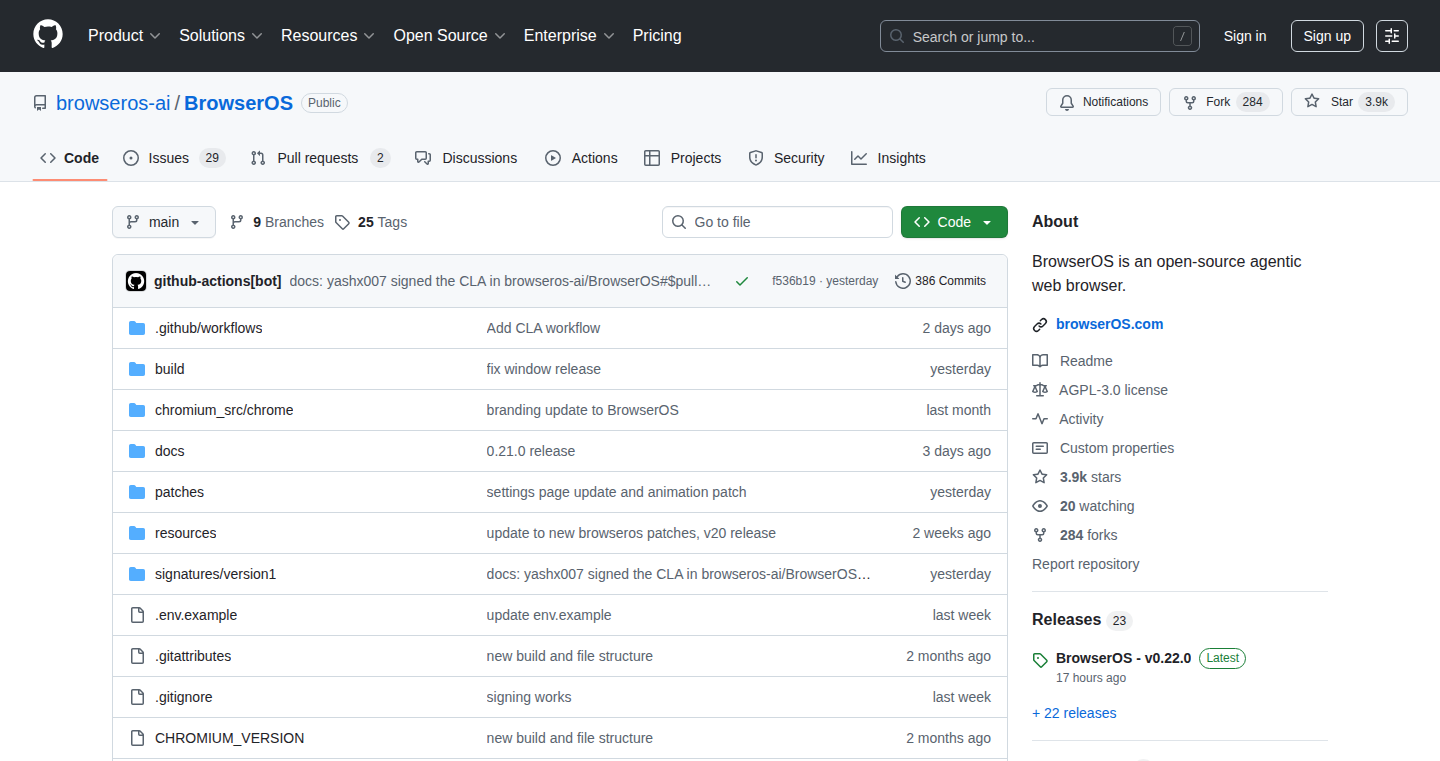Open the Enterprise dropdown
1440x761 pixels.
tap(569, 36)
